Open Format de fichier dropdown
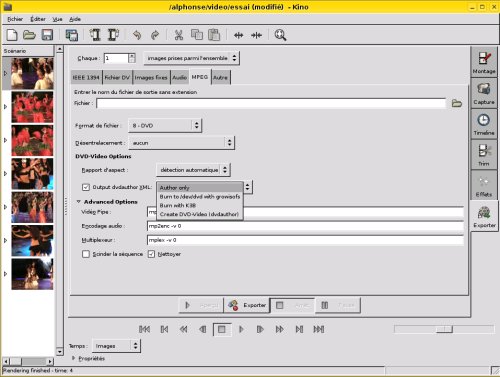 pyautogui.click(x=165, y=126)
